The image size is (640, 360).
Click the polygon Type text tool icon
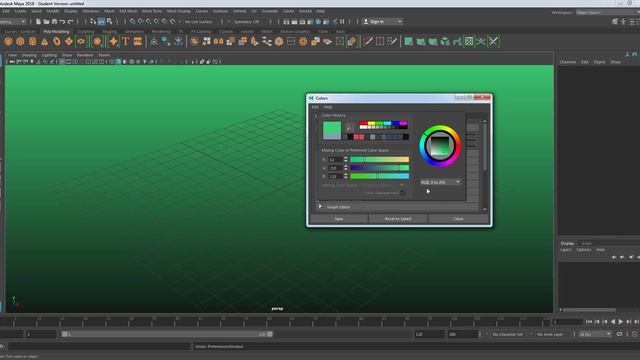(126, 41)
